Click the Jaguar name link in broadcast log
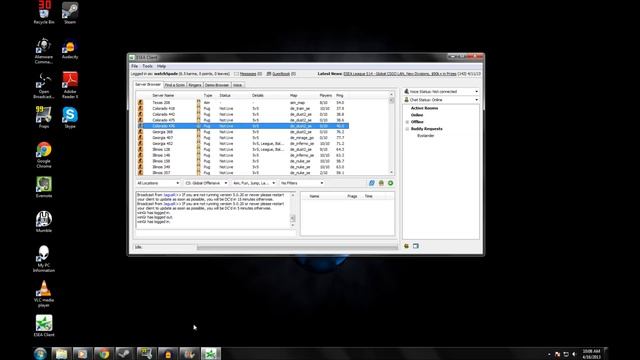Screen dimensions: 640x360 click(169, 195)
